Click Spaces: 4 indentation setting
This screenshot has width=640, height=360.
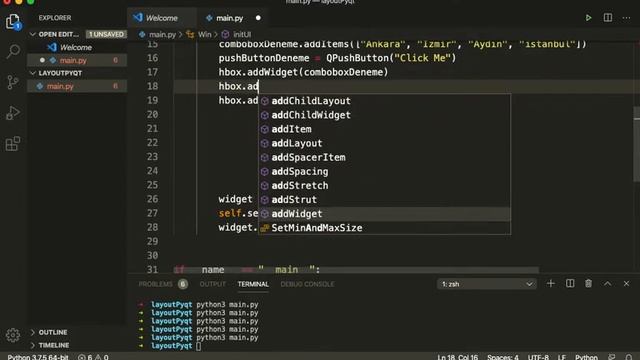pyautogui.click(x=503, y=357)
